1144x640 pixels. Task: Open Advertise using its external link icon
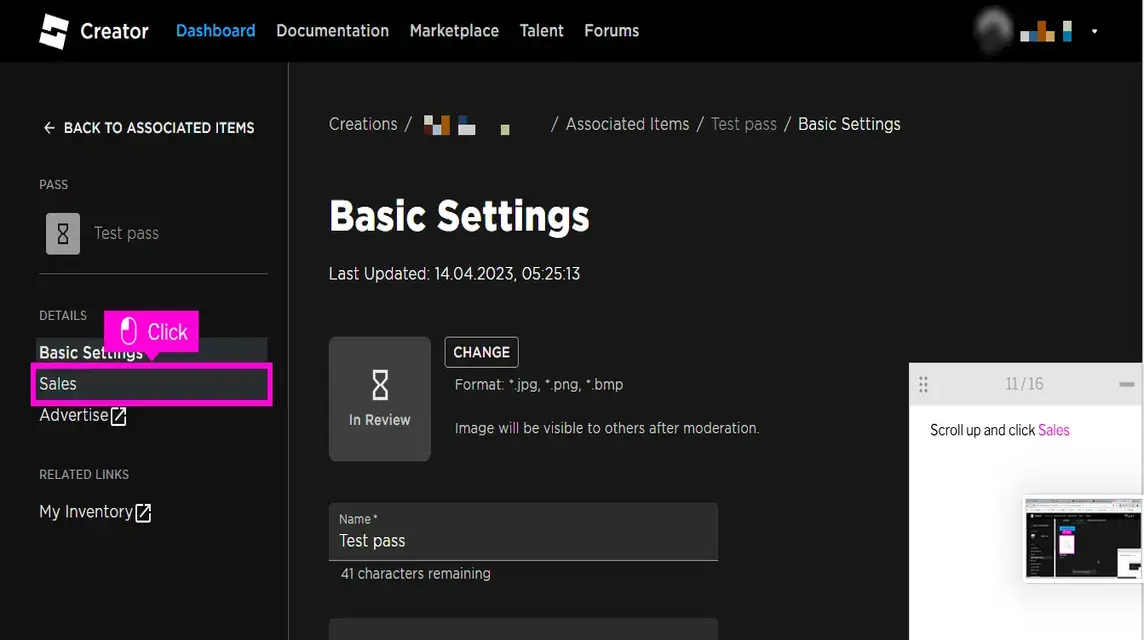(x=119, y=415)
